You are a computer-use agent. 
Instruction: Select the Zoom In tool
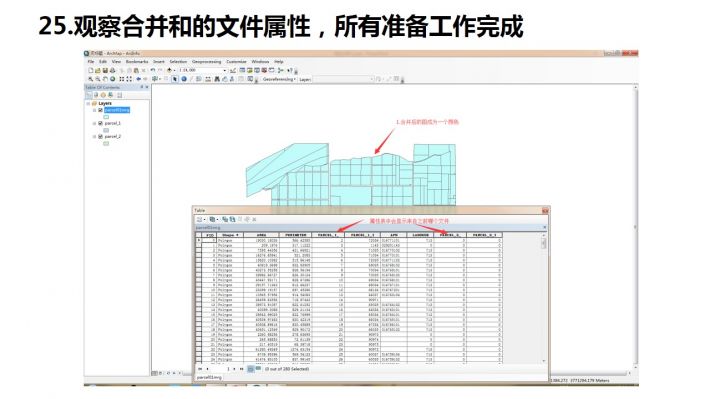90,79
